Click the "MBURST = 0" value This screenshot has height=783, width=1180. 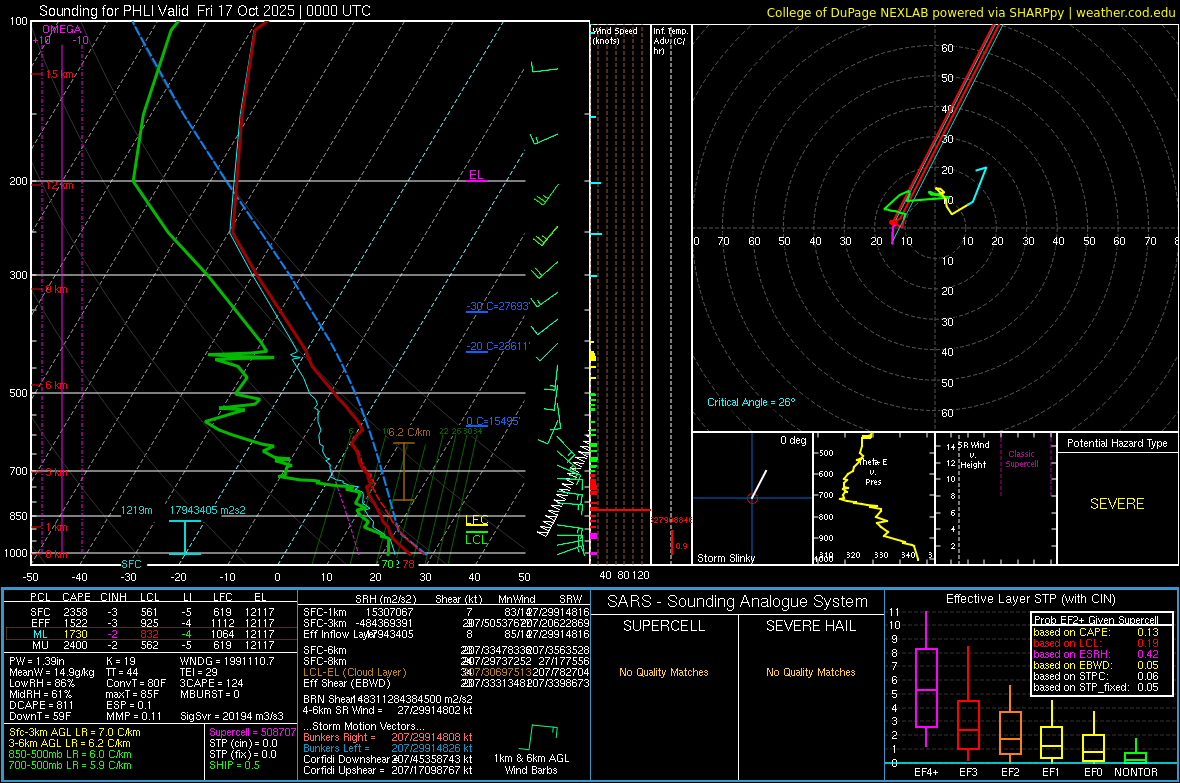coord(209,694)
